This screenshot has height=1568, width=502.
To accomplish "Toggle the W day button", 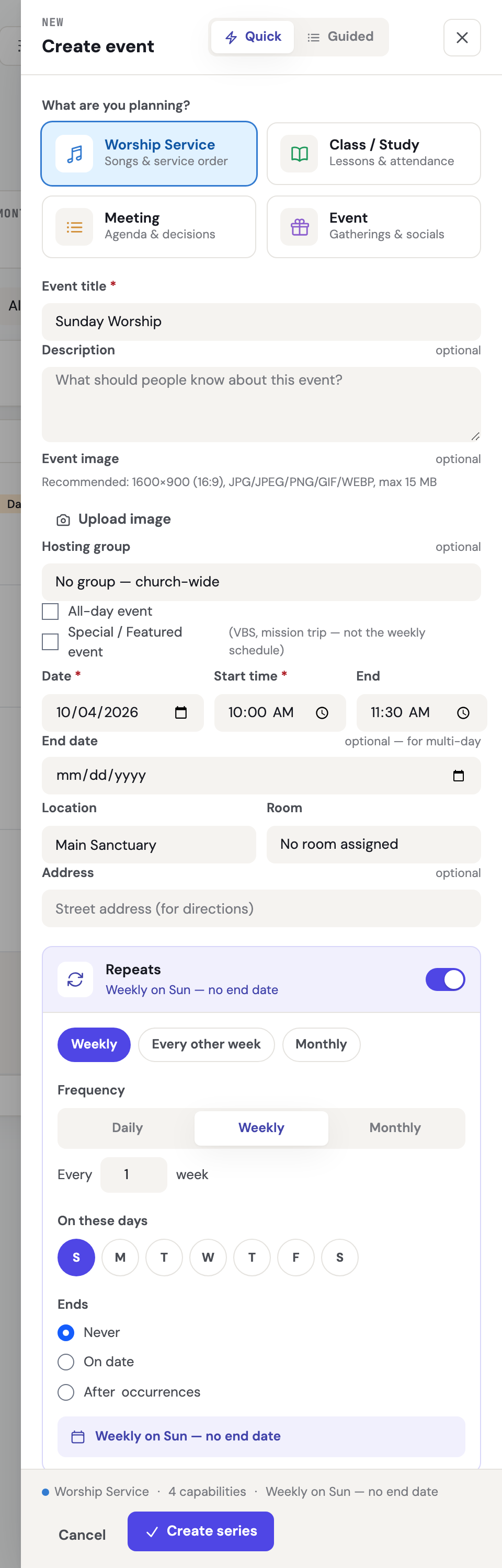I will pos(208,1257).
